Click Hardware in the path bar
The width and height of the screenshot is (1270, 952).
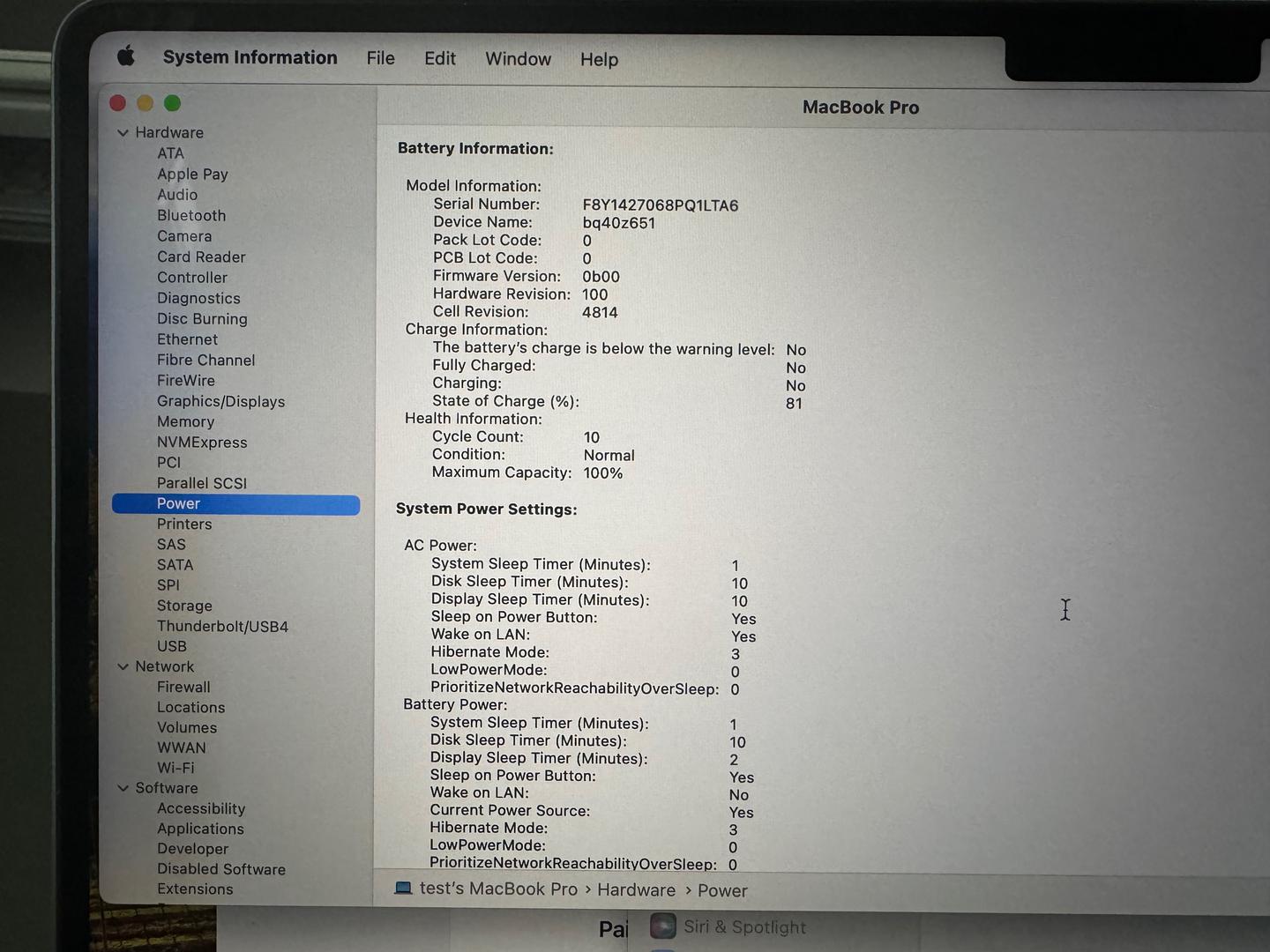[x=636, y=890]
